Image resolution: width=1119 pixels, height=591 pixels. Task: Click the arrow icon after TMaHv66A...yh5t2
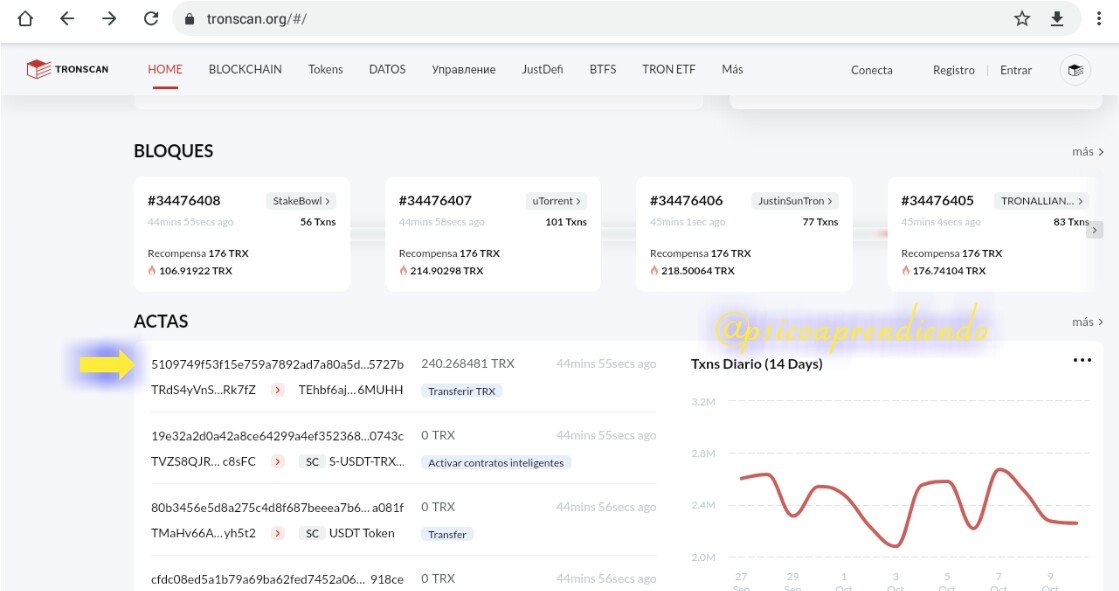(x=278, y=533)
